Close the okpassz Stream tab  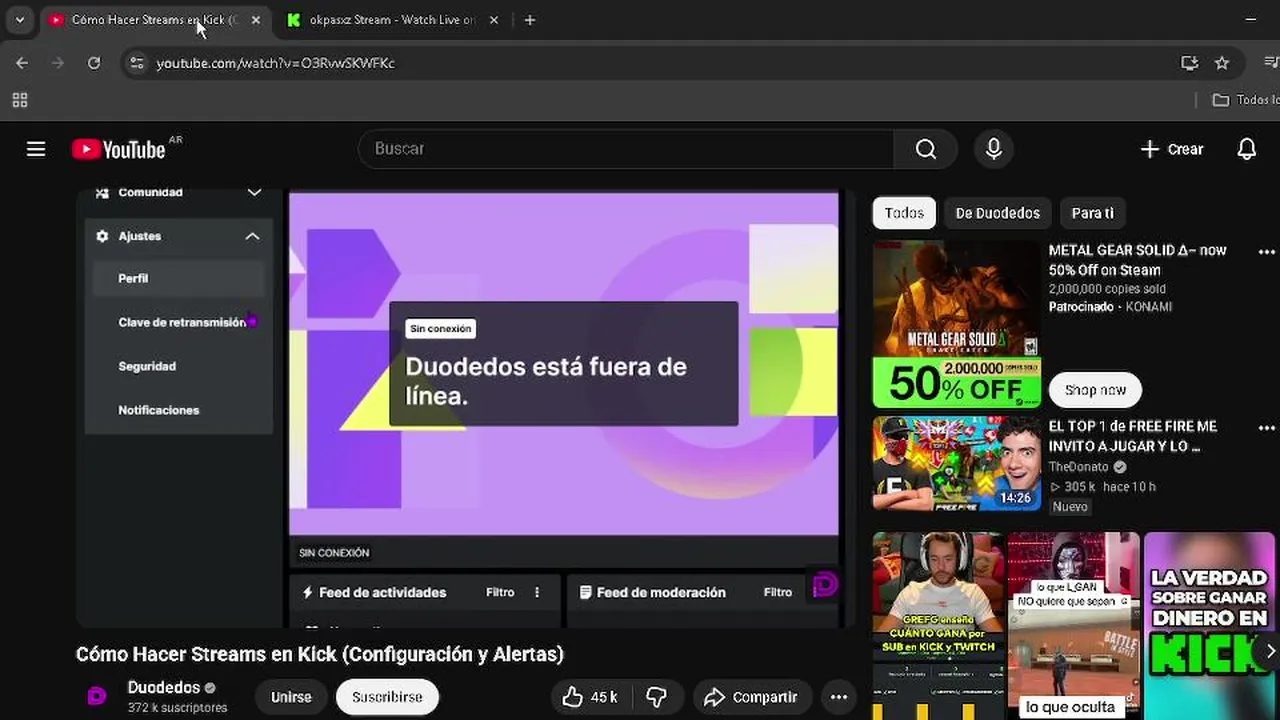493,20
